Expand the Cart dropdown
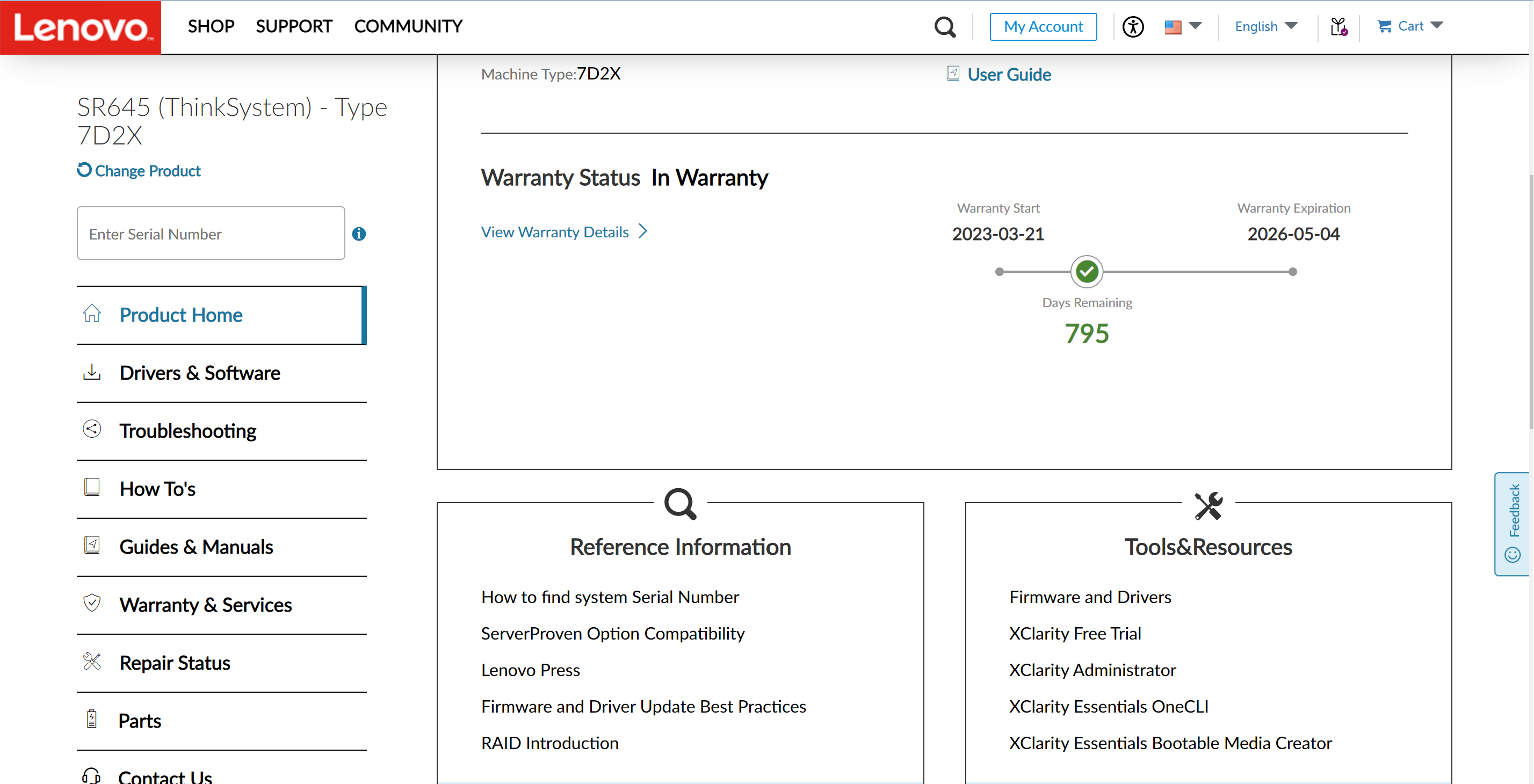 pos(1436,25)
